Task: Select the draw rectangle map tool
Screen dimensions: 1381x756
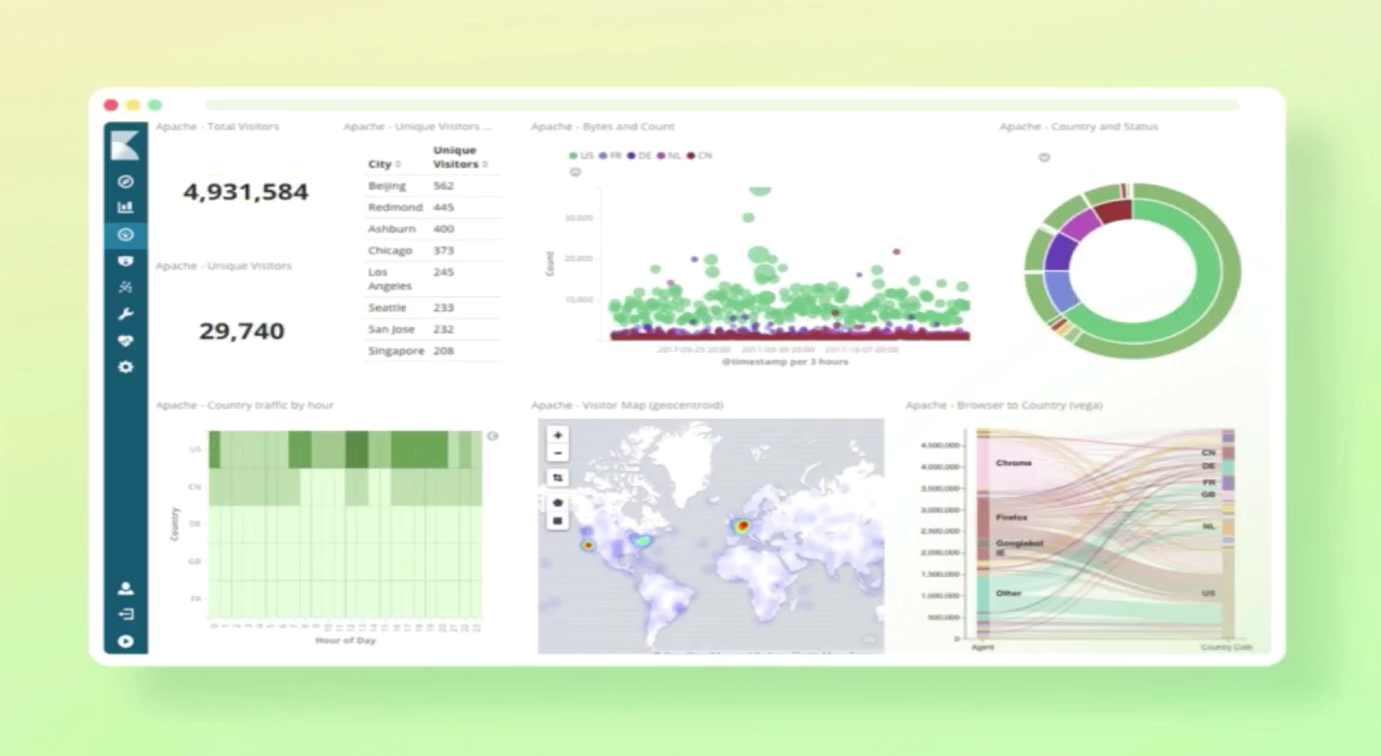Action: (558, 521)
